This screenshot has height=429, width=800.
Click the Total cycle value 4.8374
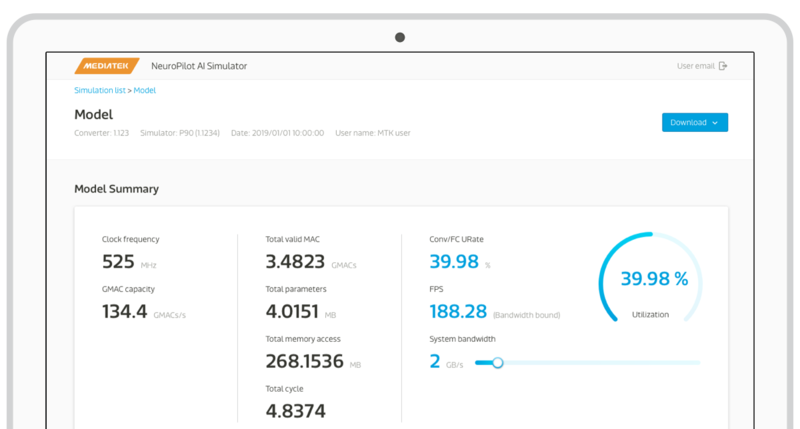(295, 409)
